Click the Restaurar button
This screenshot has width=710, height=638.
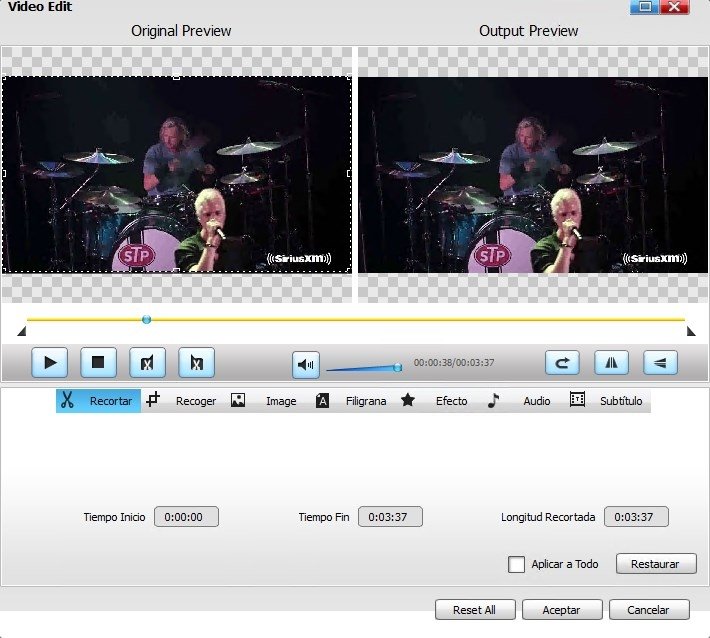pyautogui.click(x=656, y=564)
